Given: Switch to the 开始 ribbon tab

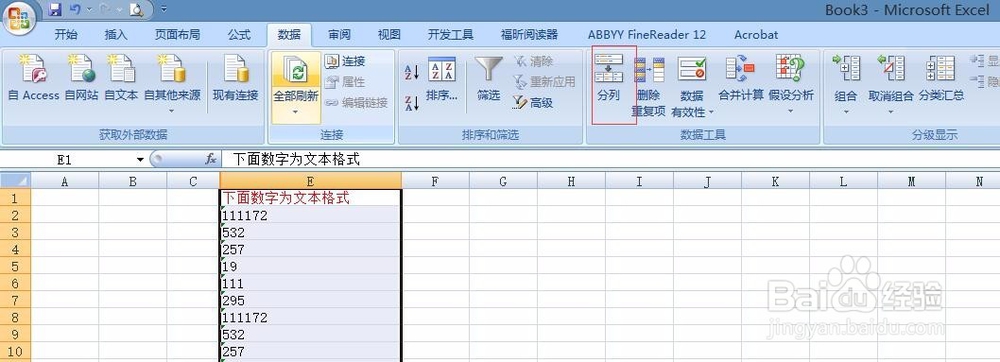Looking at the screenshot, I should pos(66,34).
